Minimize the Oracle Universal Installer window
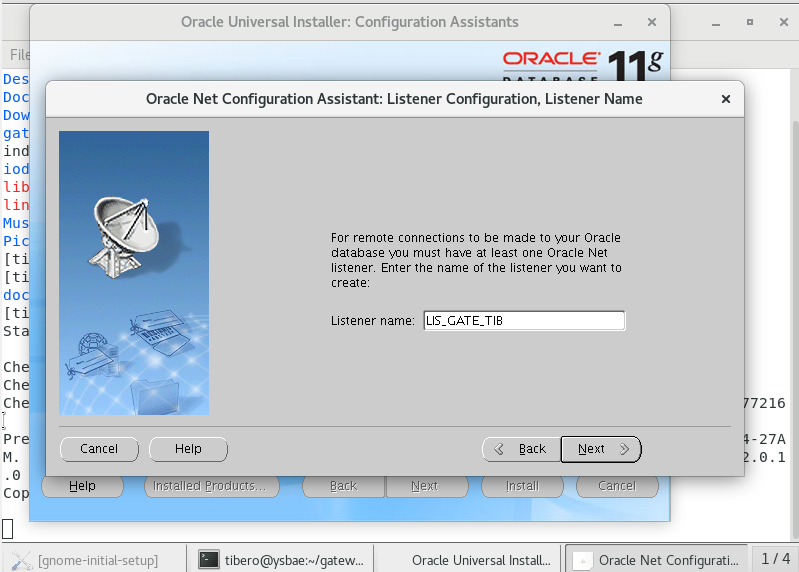Image resolution: width=799 pixels, height=572 pixels. [x=618, y=22]
